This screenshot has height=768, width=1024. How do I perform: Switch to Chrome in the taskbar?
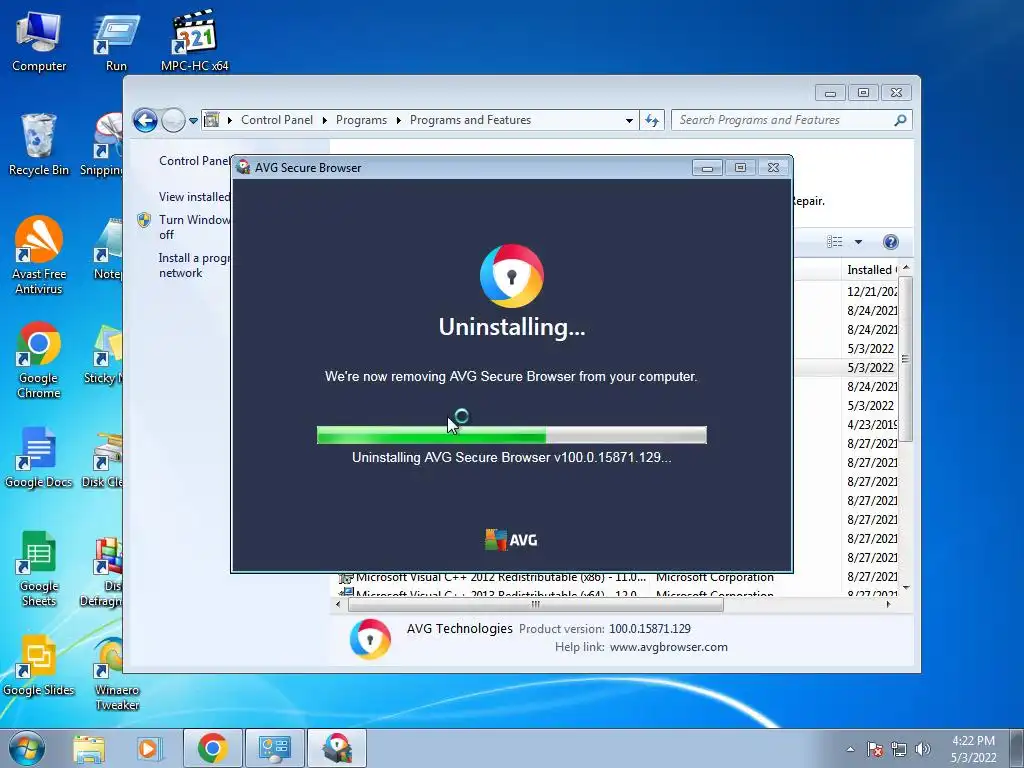pos(213,748)
